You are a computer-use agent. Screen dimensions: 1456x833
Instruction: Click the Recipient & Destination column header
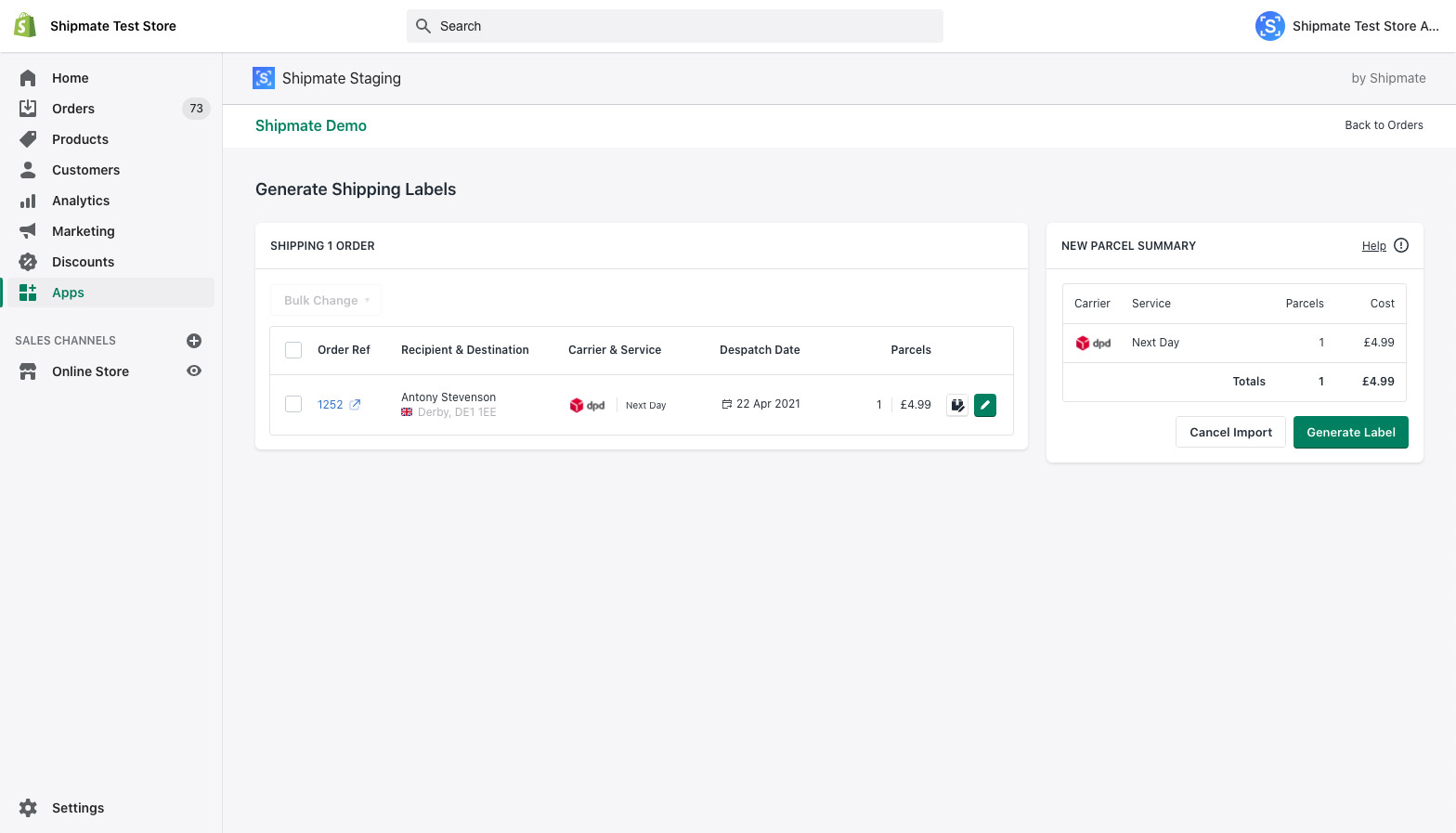coord(465,350)
